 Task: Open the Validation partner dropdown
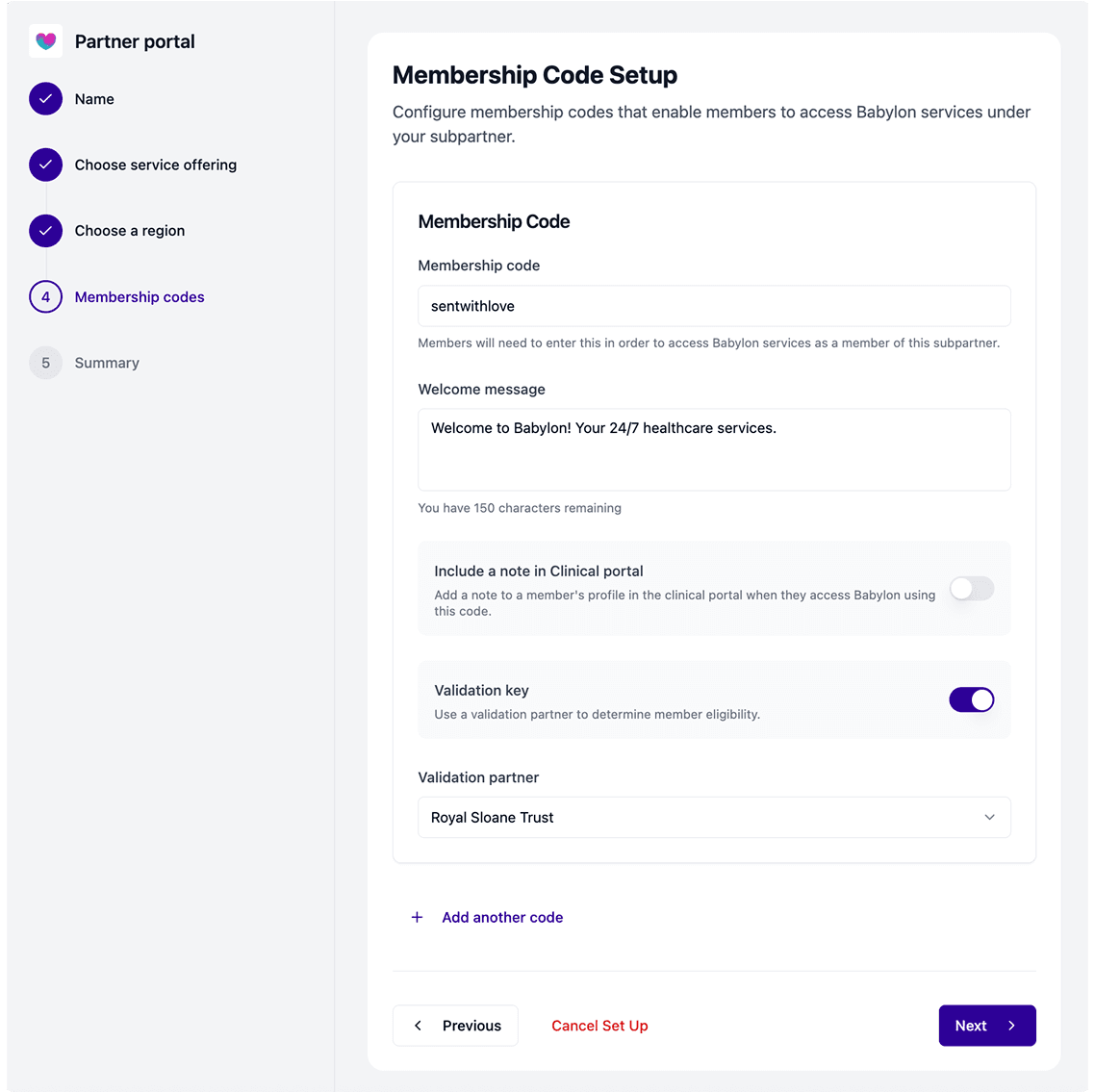714,818
